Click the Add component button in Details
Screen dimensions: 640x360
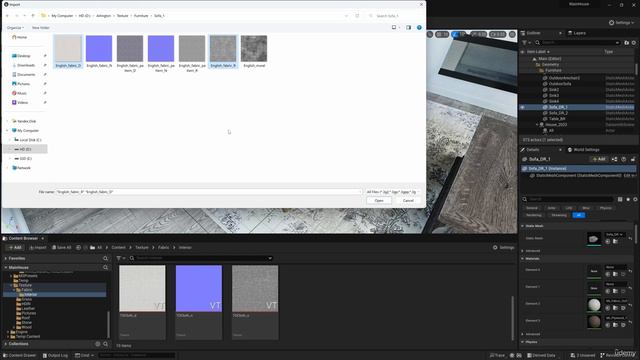599,159
